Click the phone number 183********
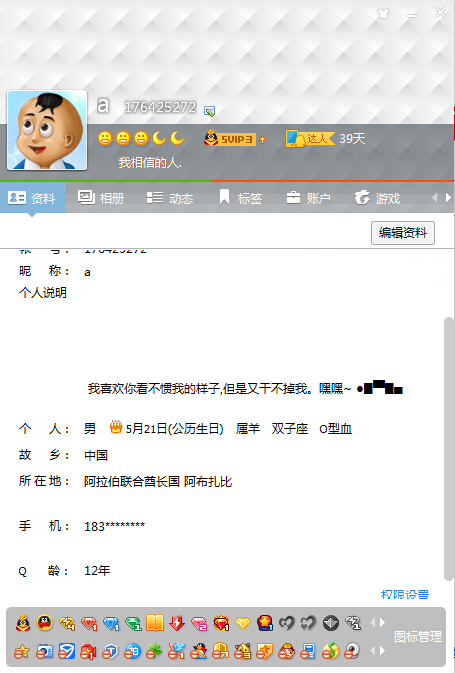Screen dimensions: 455x673 [x=115, y=526]
